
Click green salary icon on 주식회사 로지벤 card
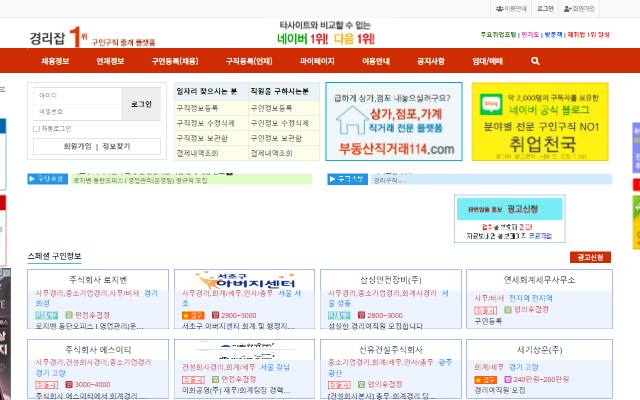[x=69, y=315]
